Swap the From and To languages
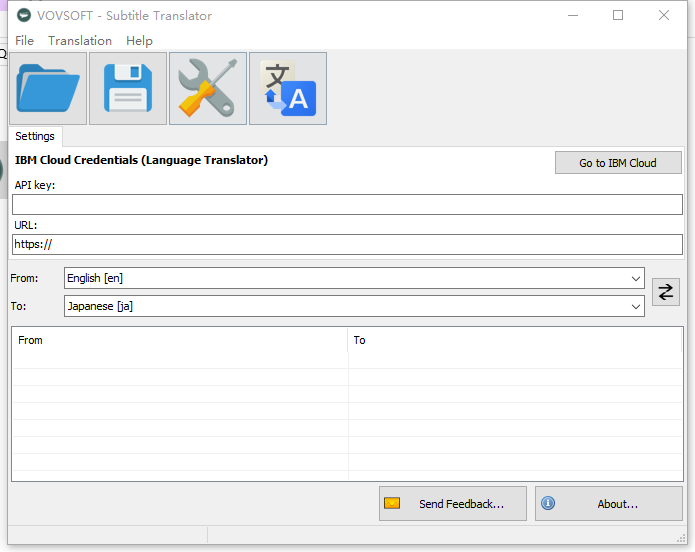 point(665,292)
